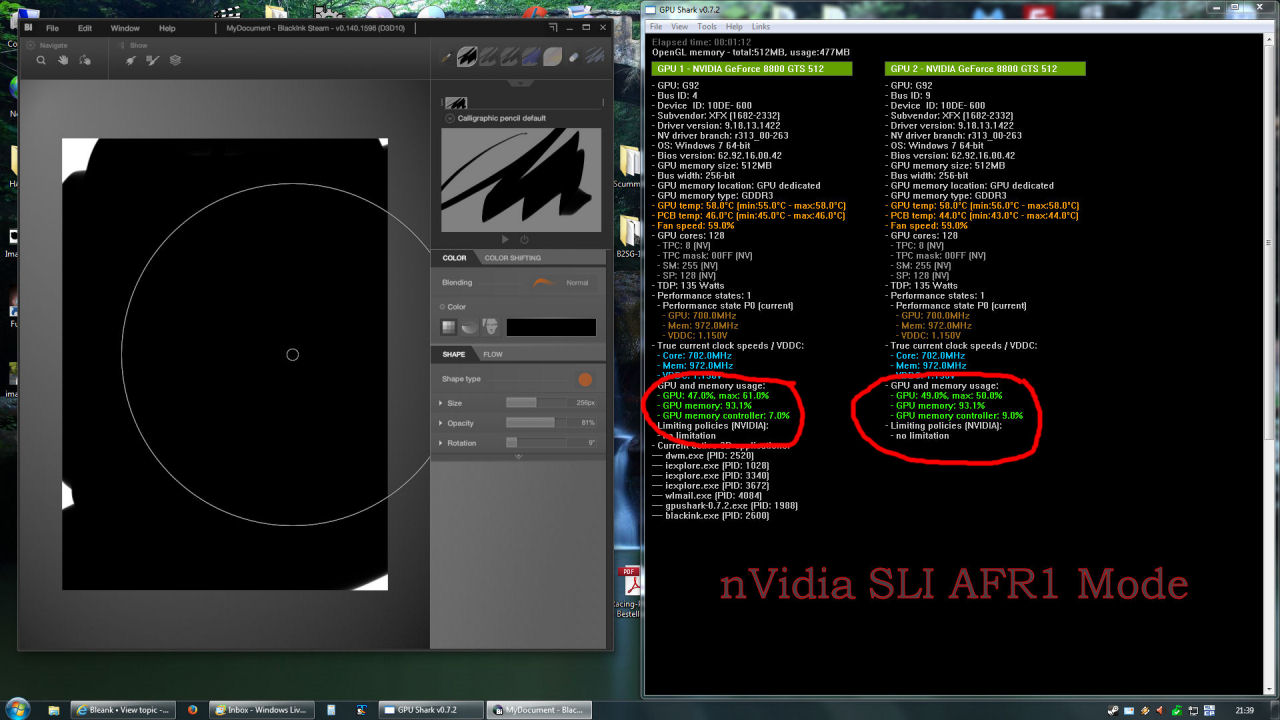Switch to GPU Shark taskbar item
This screenshot has width=1280, height=720.
pos(431,710)
